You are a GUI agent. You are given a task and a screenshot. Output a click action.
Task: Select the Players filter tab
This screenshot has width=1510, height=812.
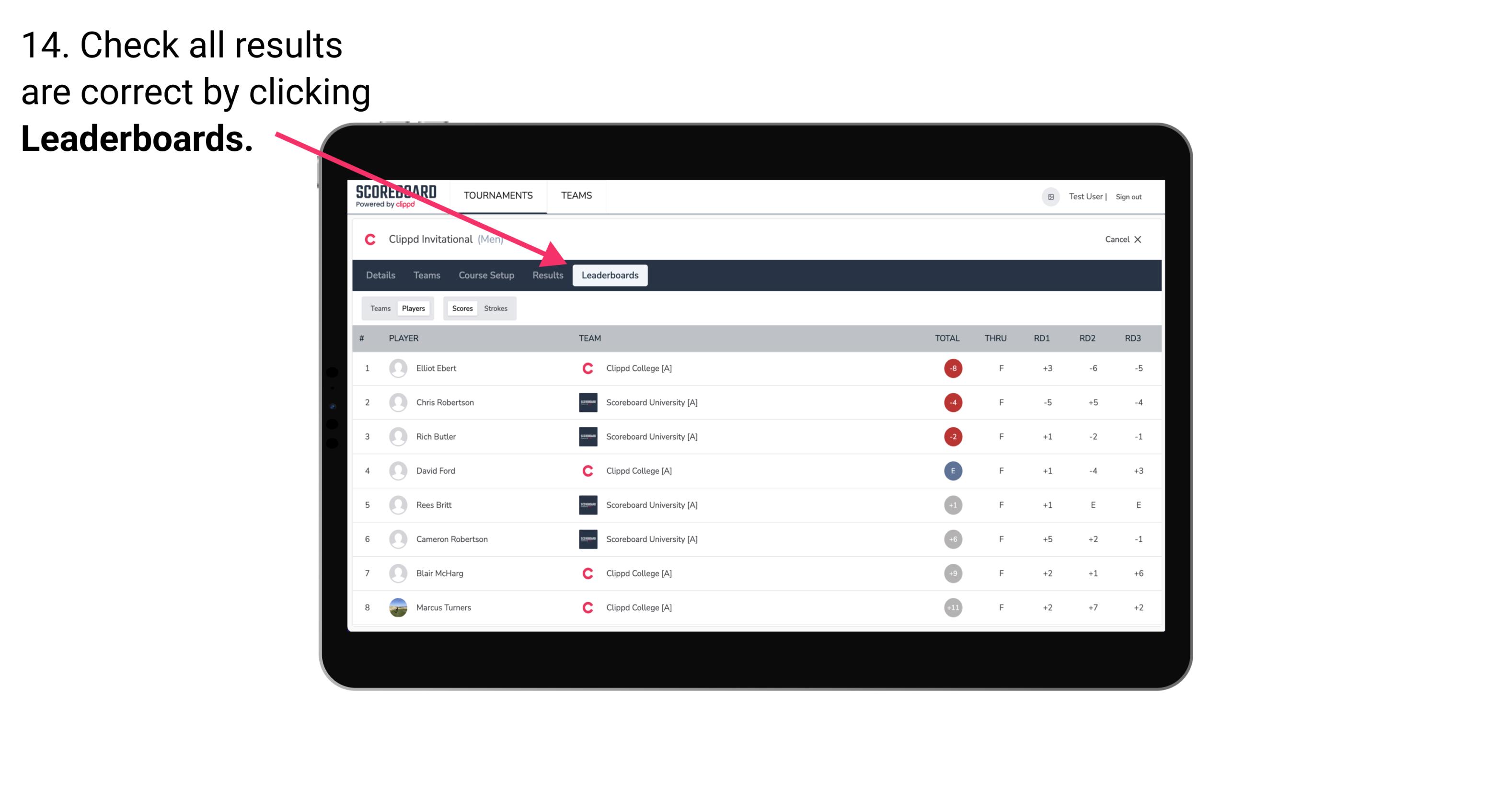413,308
